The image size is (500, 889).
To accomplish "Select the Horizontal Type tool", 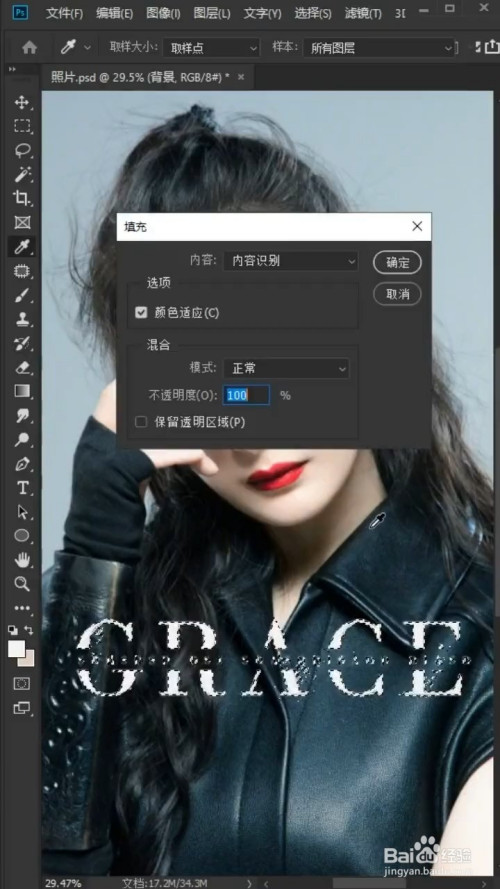I will tap(22, 488).
